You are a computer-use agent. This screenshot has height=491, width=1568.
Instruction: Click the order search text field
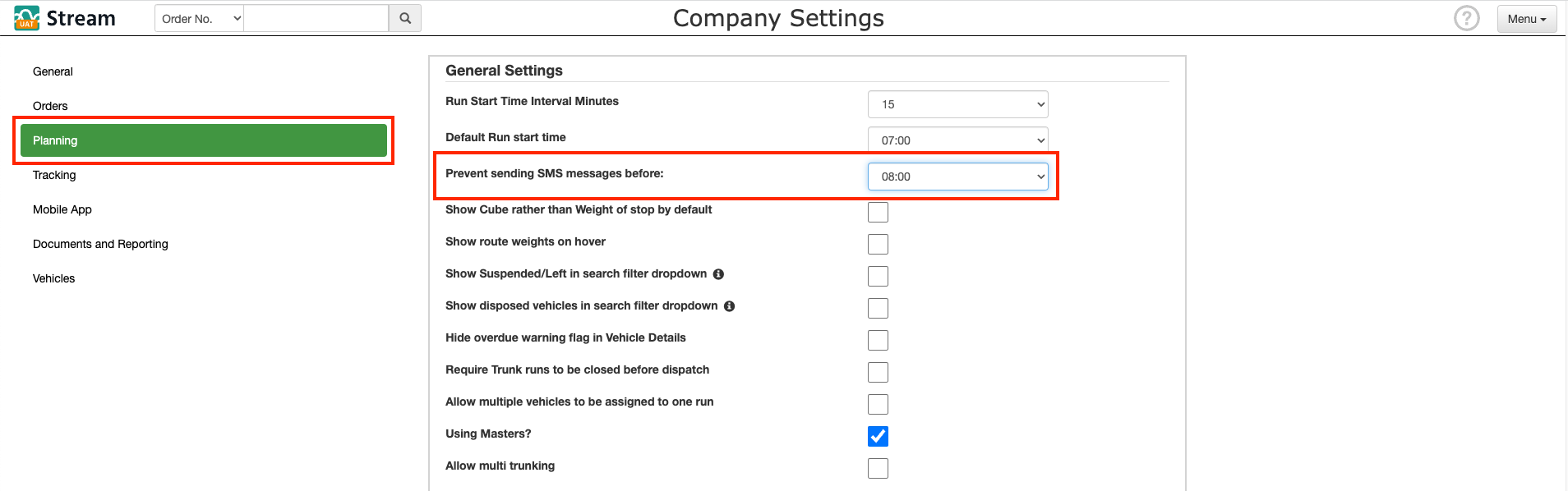click(316, 18)
